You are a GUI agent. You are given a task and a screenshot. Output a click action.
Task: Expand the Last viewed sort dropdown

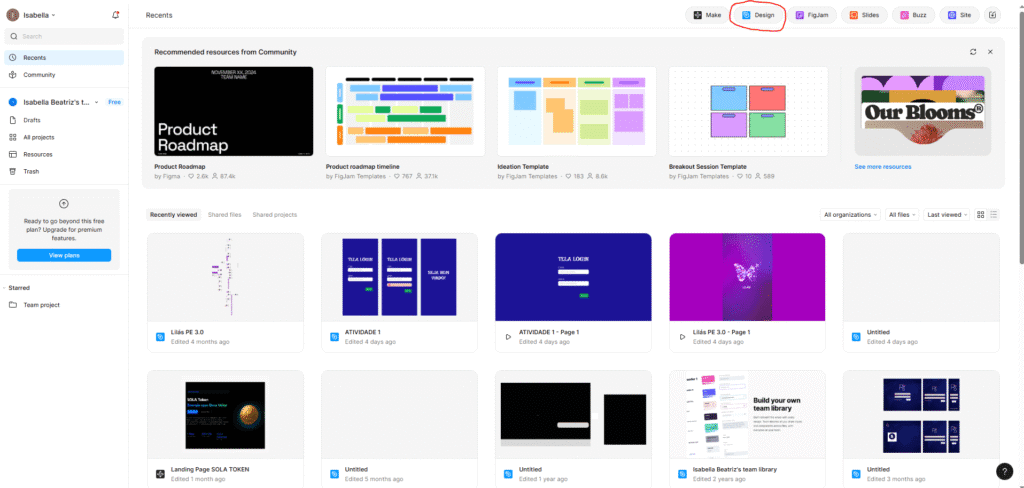click(x=947, y=215)
